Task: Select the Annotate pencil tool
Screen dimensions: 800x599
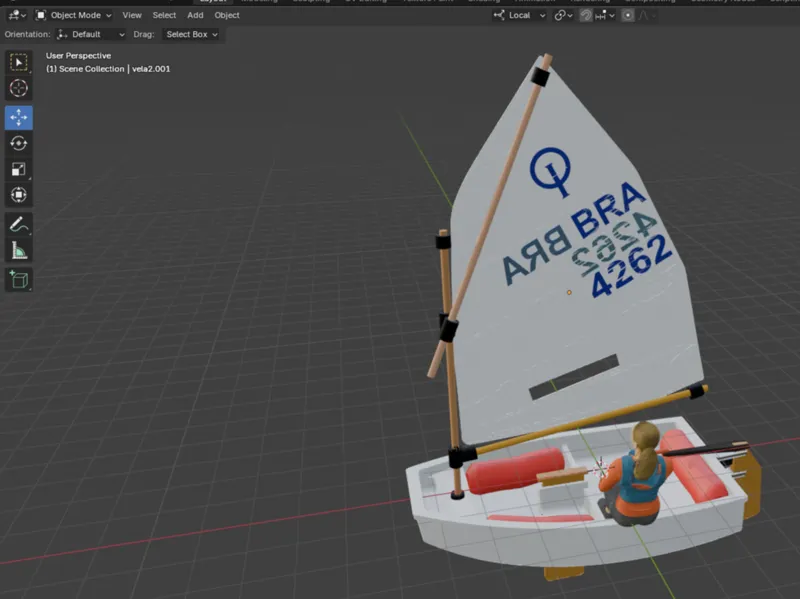Action: coord(19,224)
